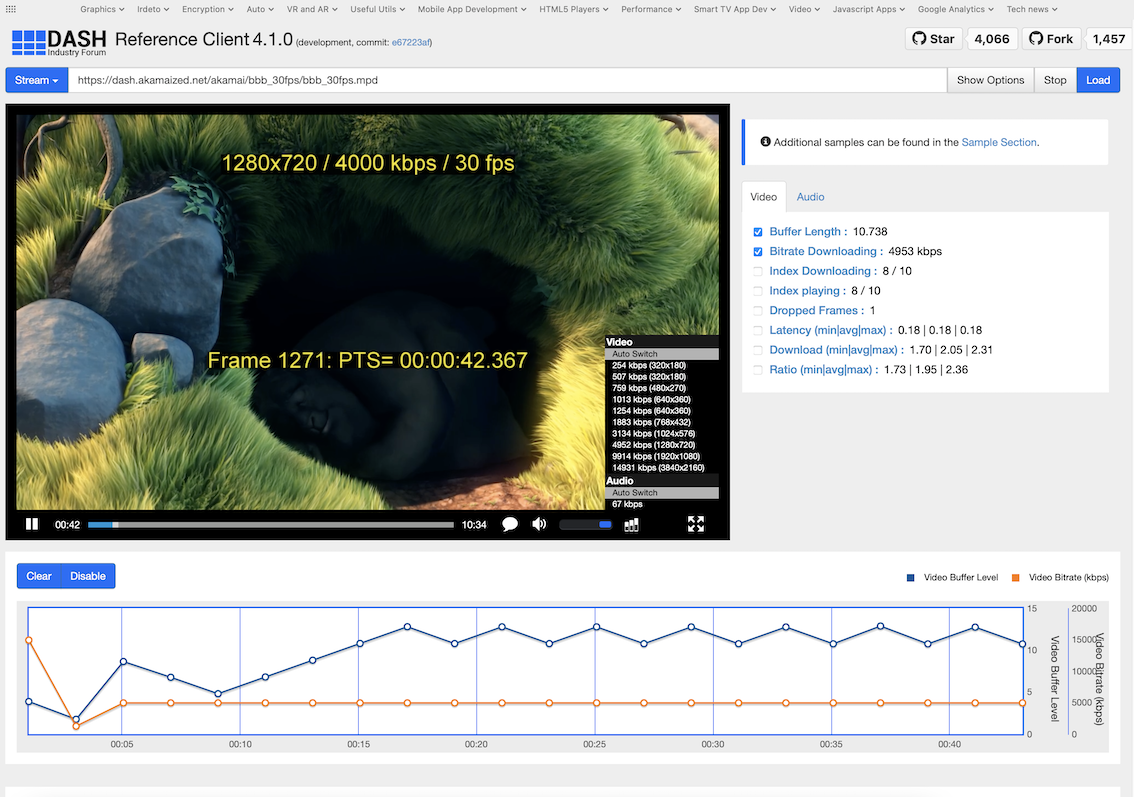Viewport: 1134px width, 797px height.
Task: Select video Auto Switch quality option
Action: point(662,354)
